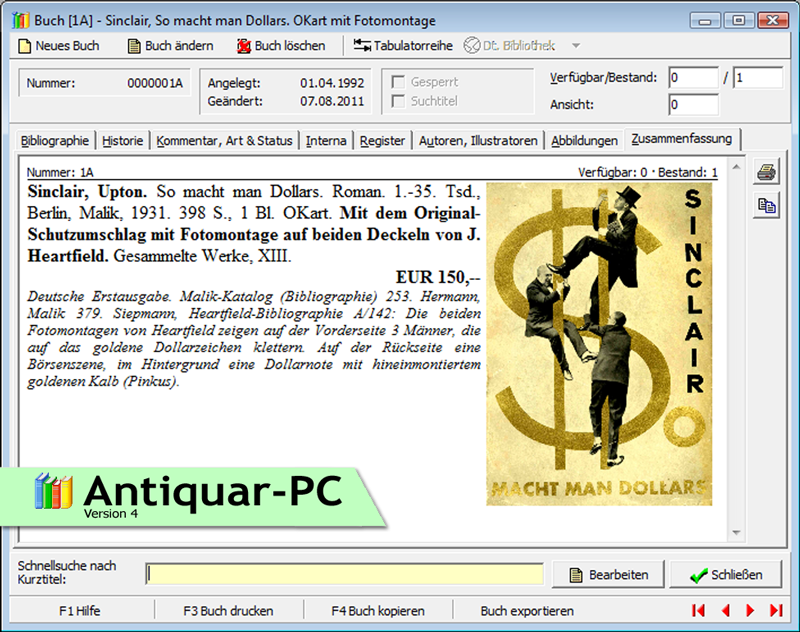This screenshot has width=800, height=632.
Task: Toggle the Gesperrt checkbox
Action: [x=399, y=82]
